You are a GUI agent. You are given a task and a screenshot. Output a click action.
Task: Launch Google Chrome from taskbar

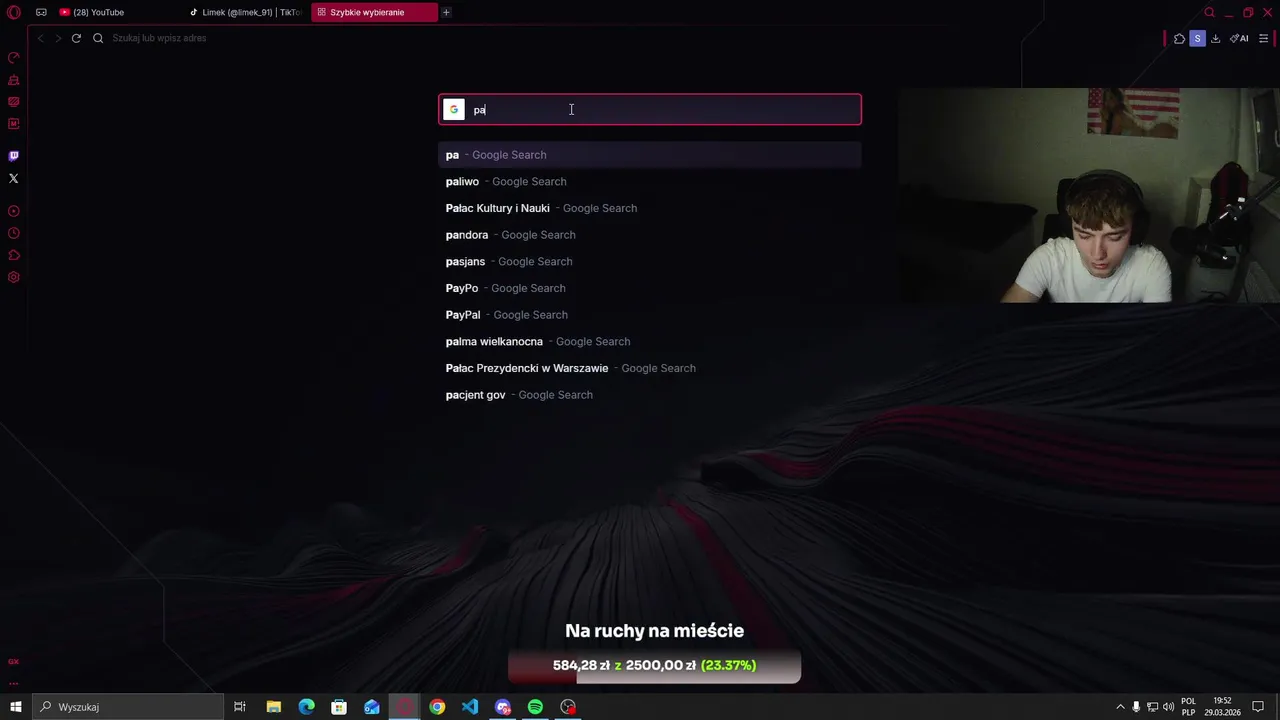pyautogui.click(x=437, y=707)
